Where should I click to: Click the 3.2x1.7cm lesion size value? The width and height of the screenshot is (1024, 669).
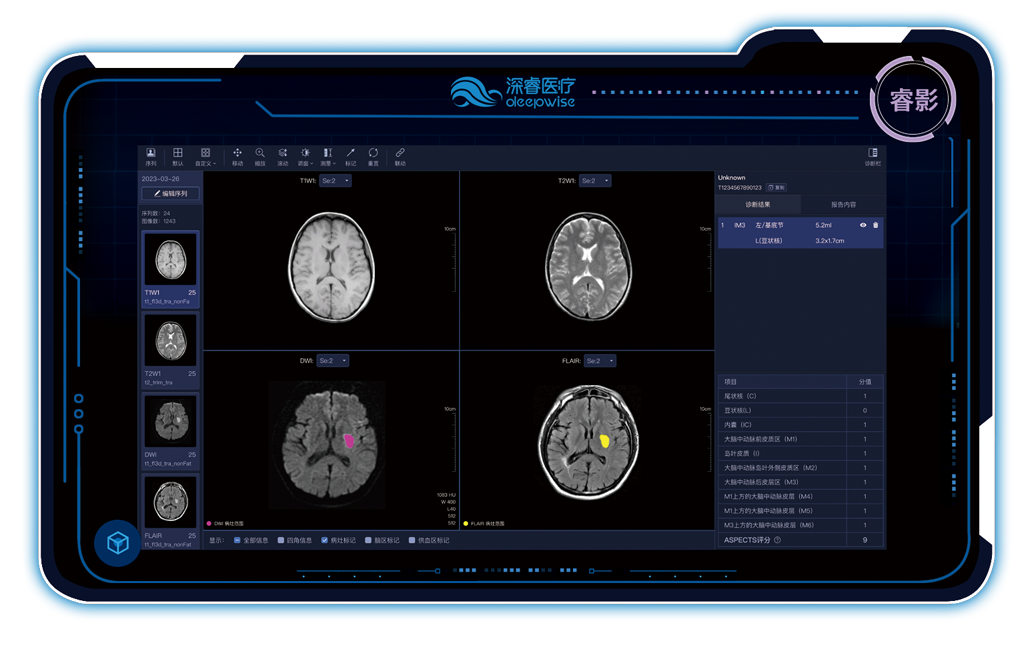point(829,241)
